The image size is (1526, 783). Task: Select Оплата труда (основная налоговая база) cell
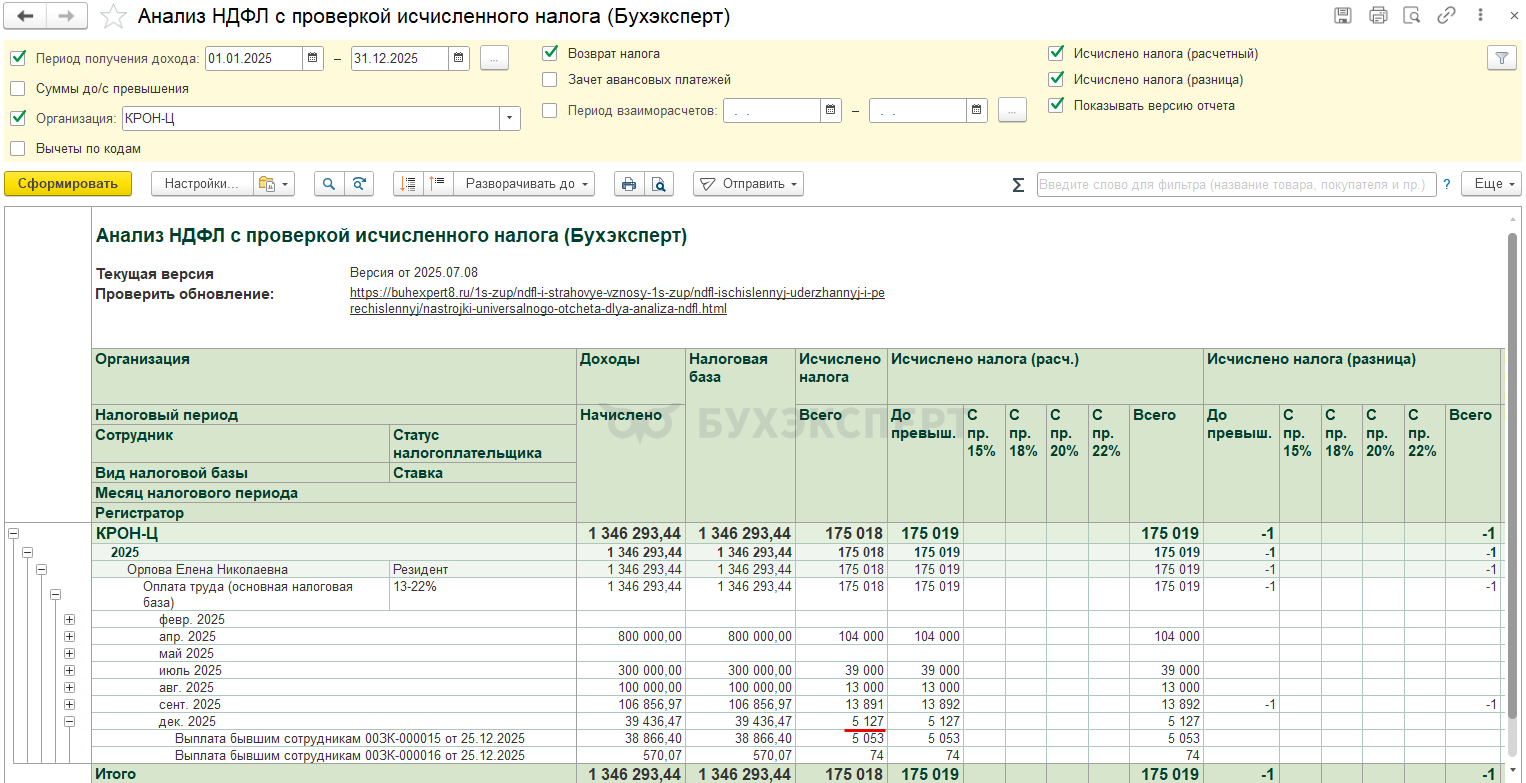click(241, 595)
